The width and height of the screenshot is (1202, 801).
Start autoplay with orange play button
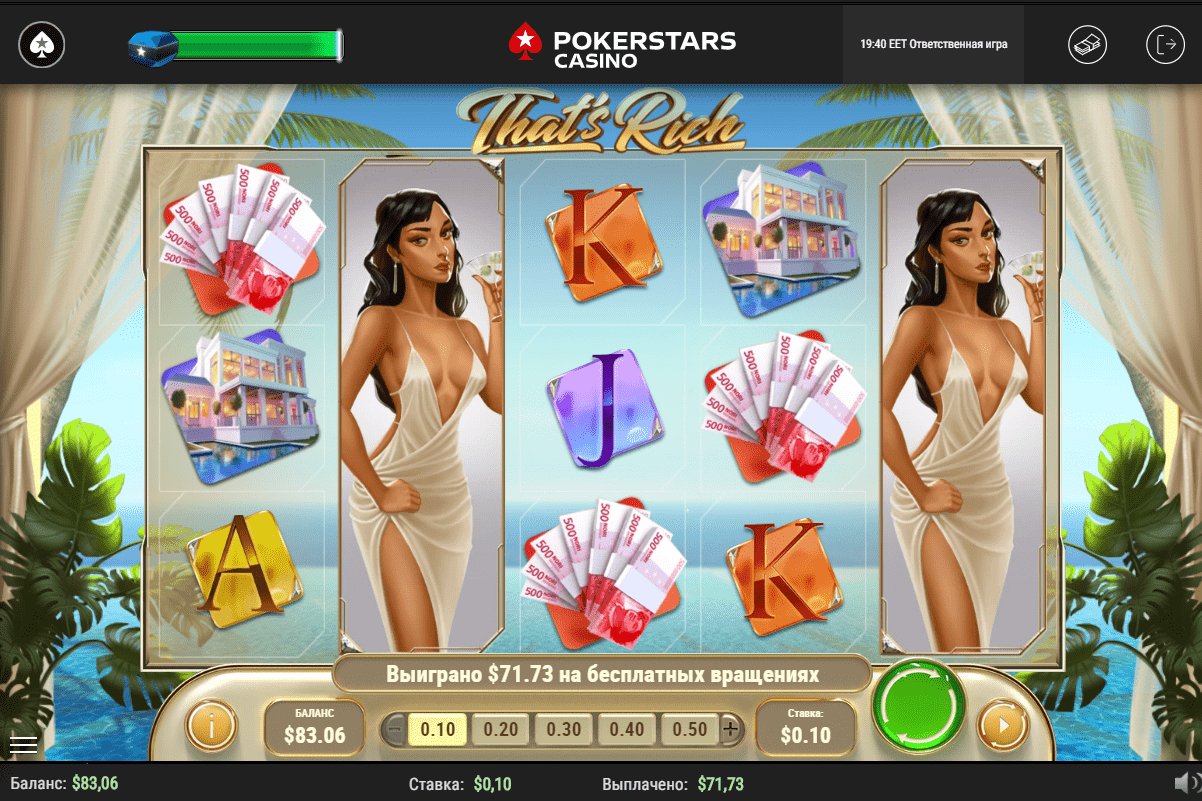1003,725
